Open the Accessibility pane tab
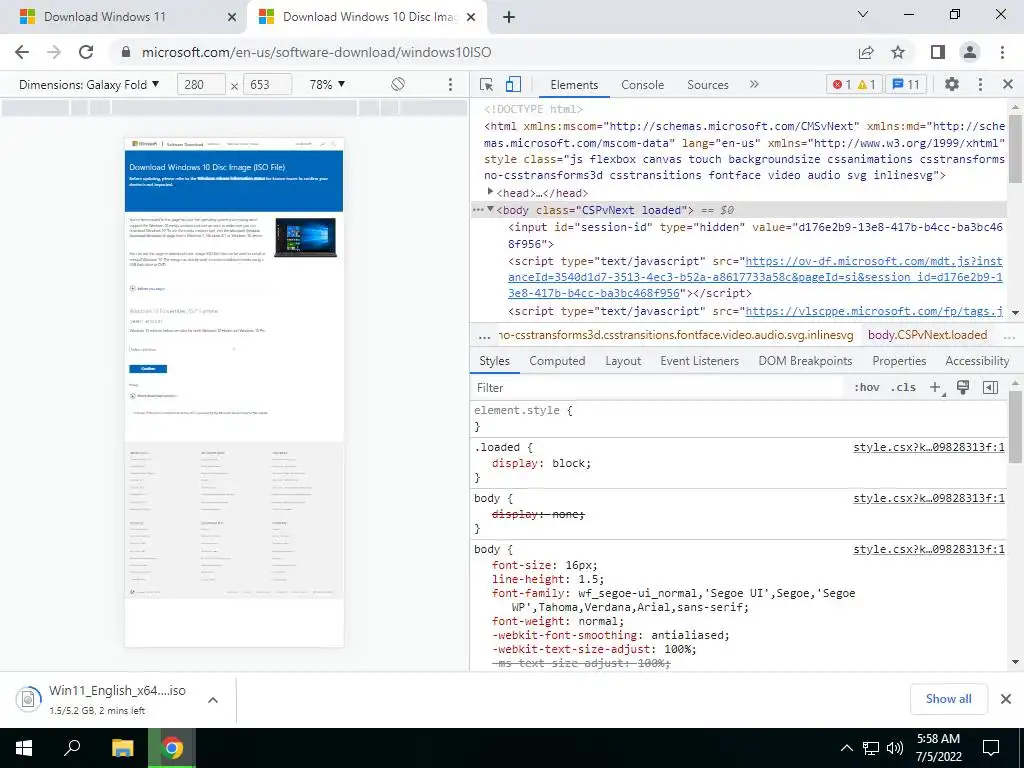The width and height of the screenshot is (1024, 768). pyautogui.click(x=977, y=360)
